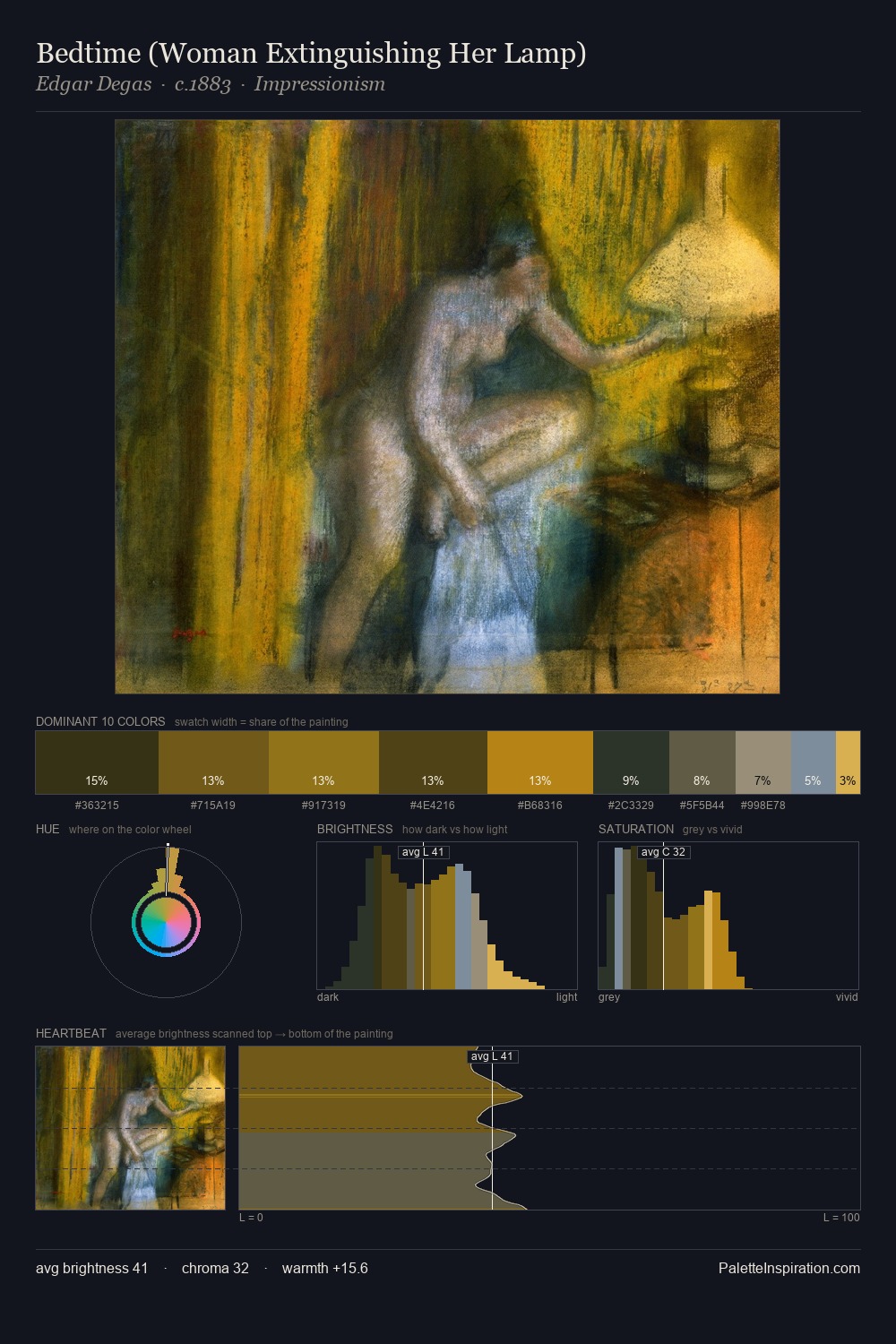Click the #5F5B44 hex code label
The image size is (896, 1344).
click(x=702, y=806)
